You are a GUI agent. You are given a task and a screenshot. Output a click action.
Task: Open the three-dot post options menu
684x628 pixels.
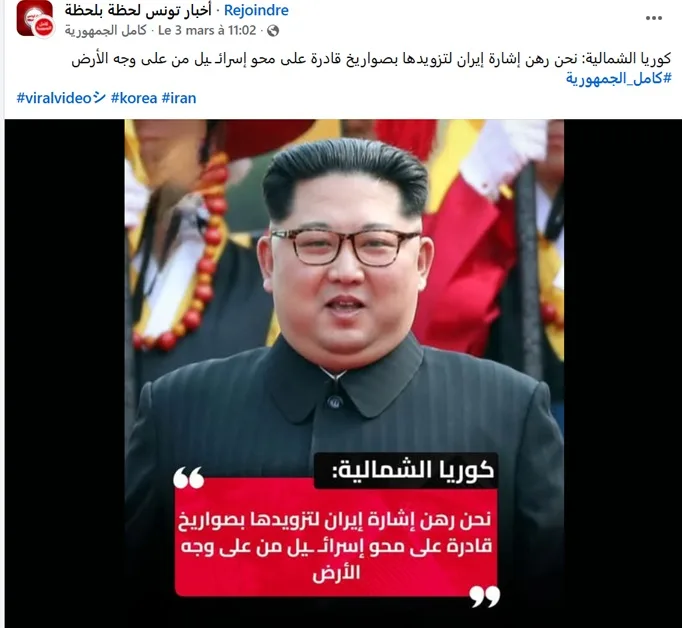[x=653, y=18]
